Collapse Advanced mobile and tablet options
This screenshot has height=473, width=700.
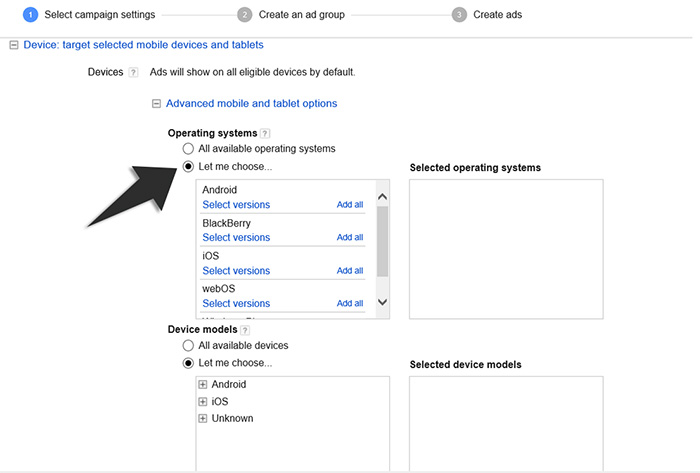pos(156,104)
